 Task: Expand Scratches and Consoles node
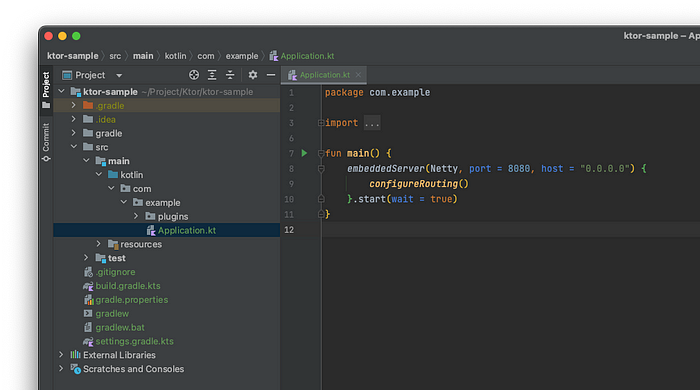61,369
